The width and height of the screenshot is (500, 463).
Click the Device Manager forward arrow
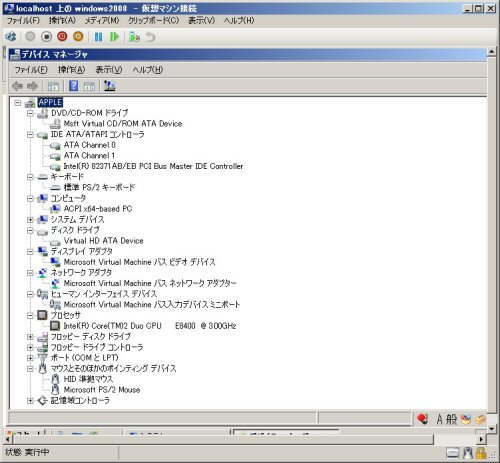(x=32, y=86)
